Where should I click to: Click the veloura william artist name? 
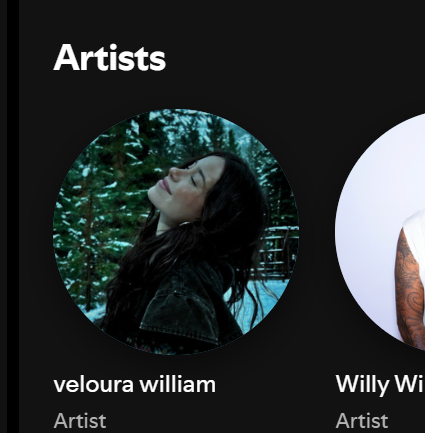(135, 385)
